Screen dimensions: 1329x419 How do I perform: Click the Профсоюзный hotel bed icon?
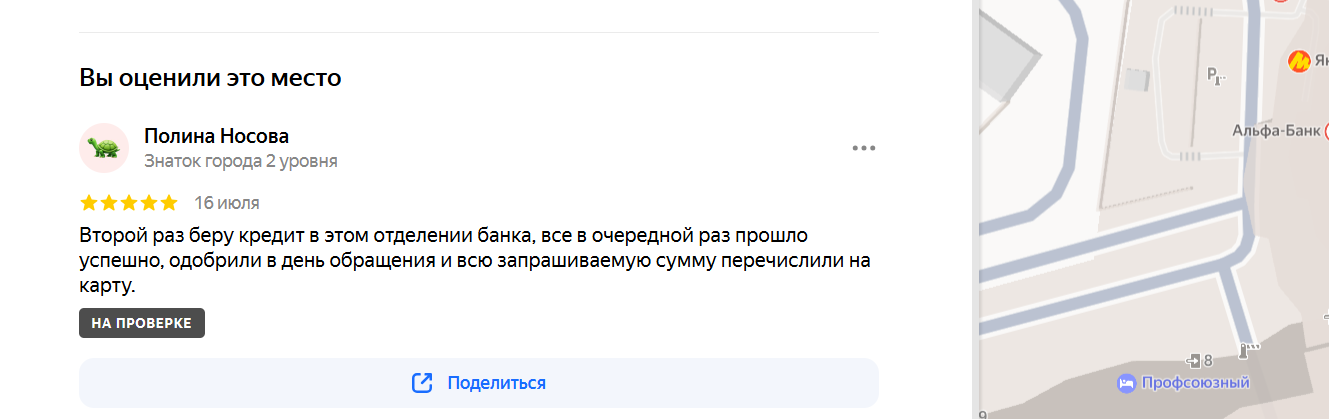coord(1125,383)
